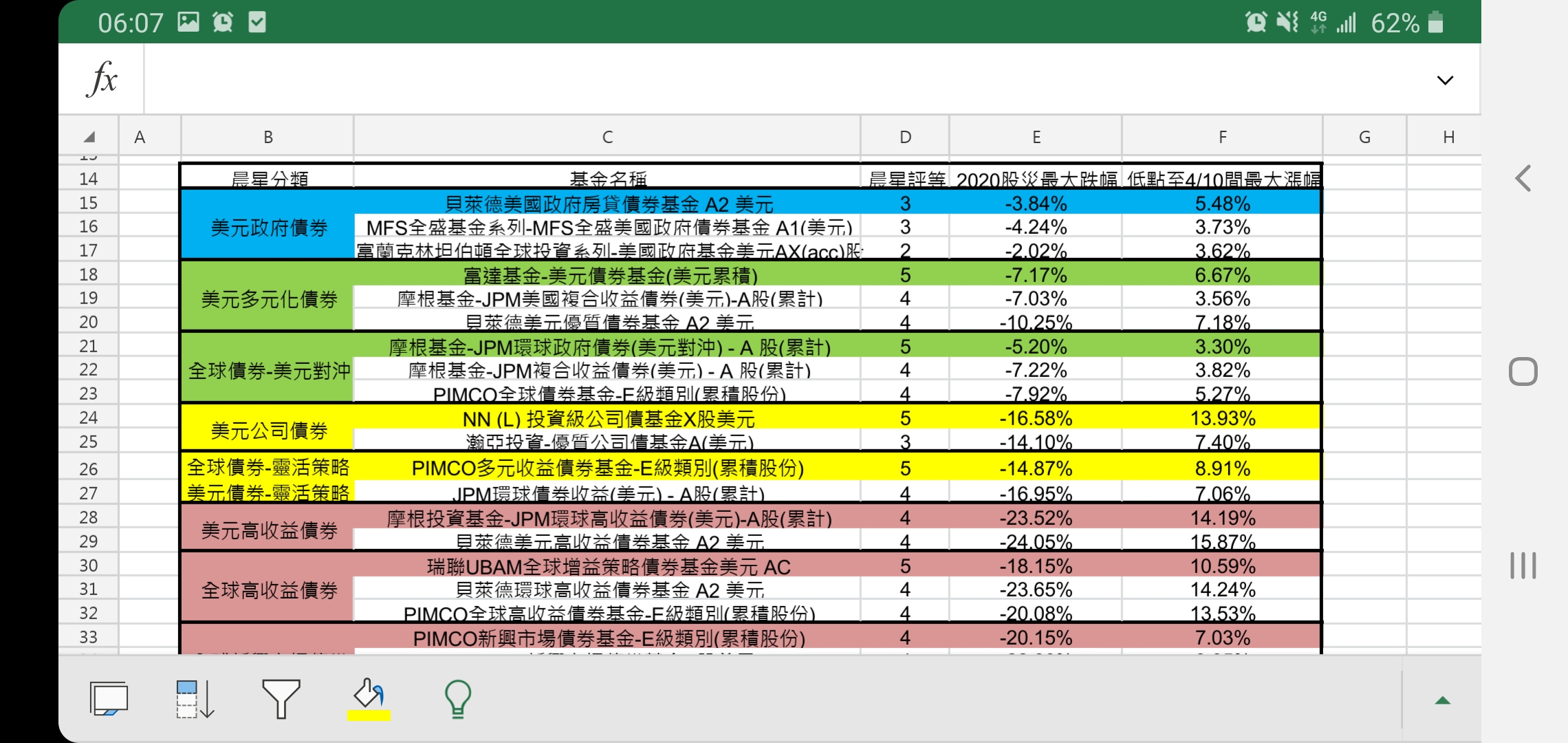Select cell containing 富達基金-美元債券基金(美元累積)
The image size is (1568, 743).
point(607,274)
